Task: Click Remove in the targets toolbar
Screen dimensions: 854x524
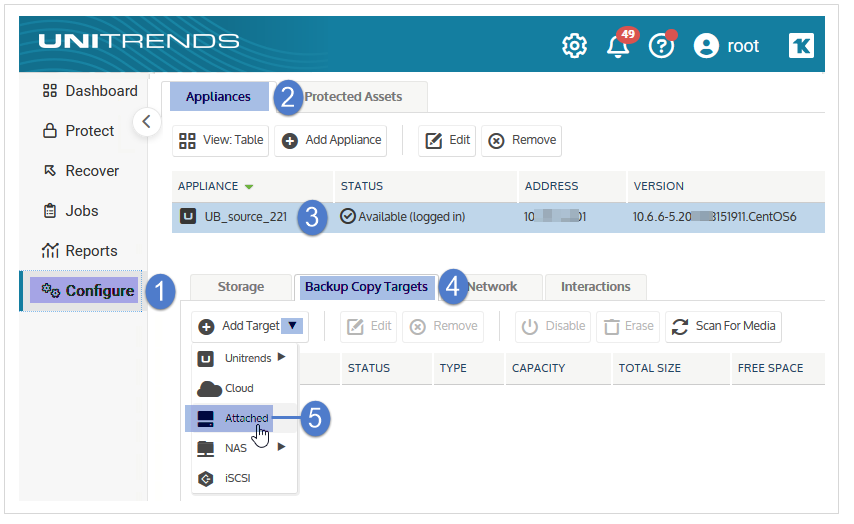Action: (x=443, y=326)
